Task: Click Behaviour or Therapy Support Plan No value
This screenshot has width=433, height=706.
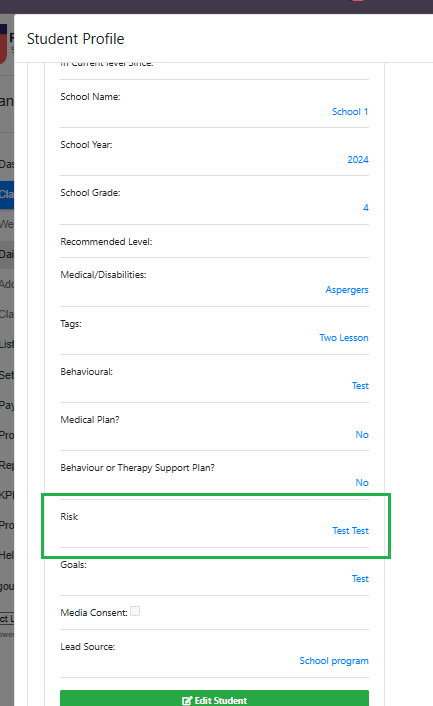Action: (x=362, y=483)
